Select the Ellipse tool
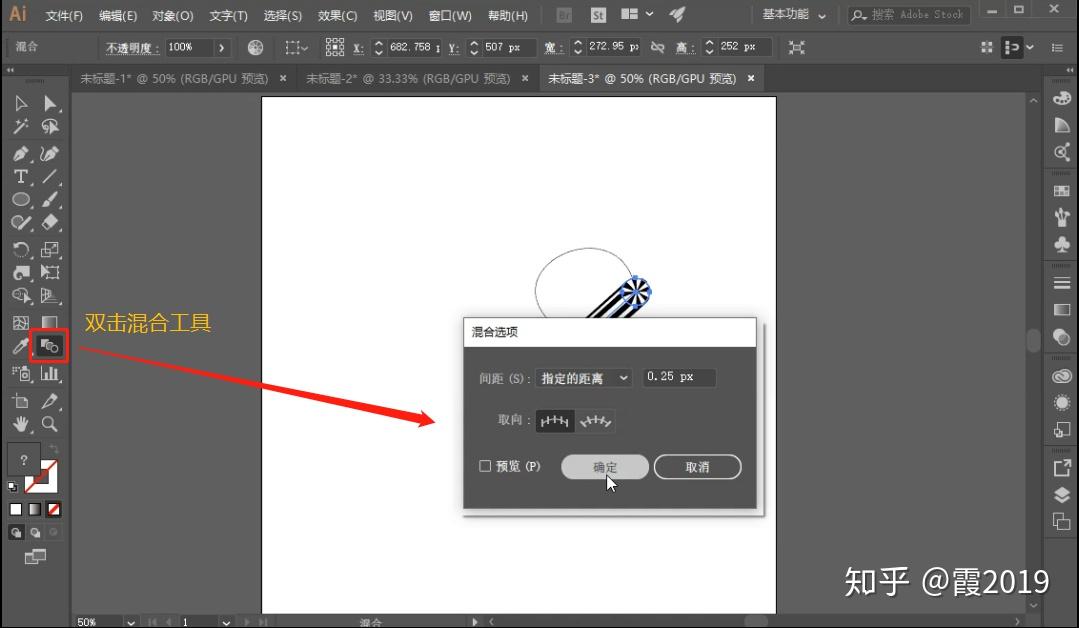The width and height of the screenshot is (1079, 628). click(x=21, y=199)
